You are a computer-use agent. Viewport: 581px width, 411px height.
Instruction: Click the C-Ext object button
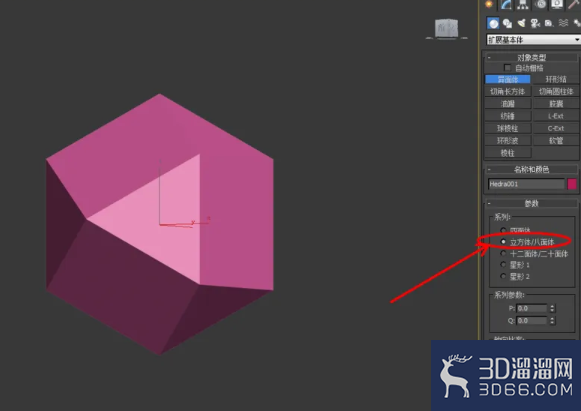[556, 128]
